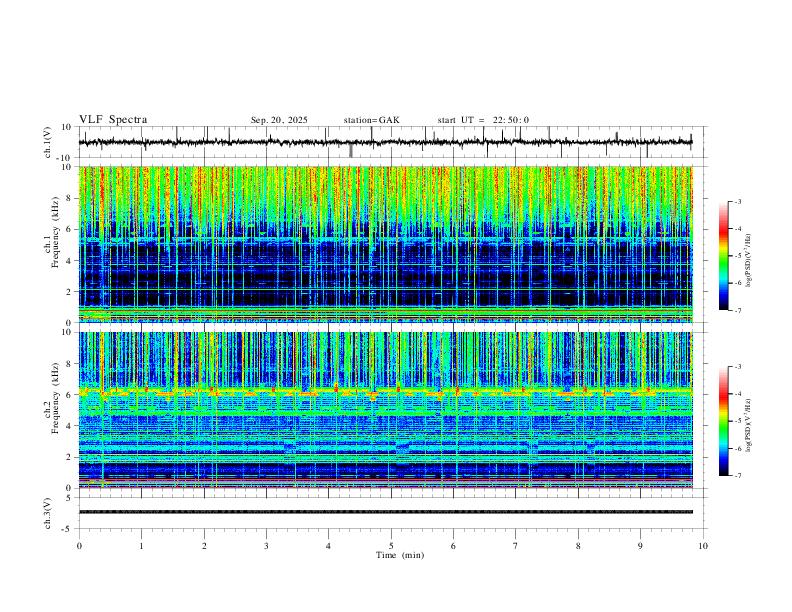Click the ch.1 spectrogram color scale bar

[x=723, y=256]
